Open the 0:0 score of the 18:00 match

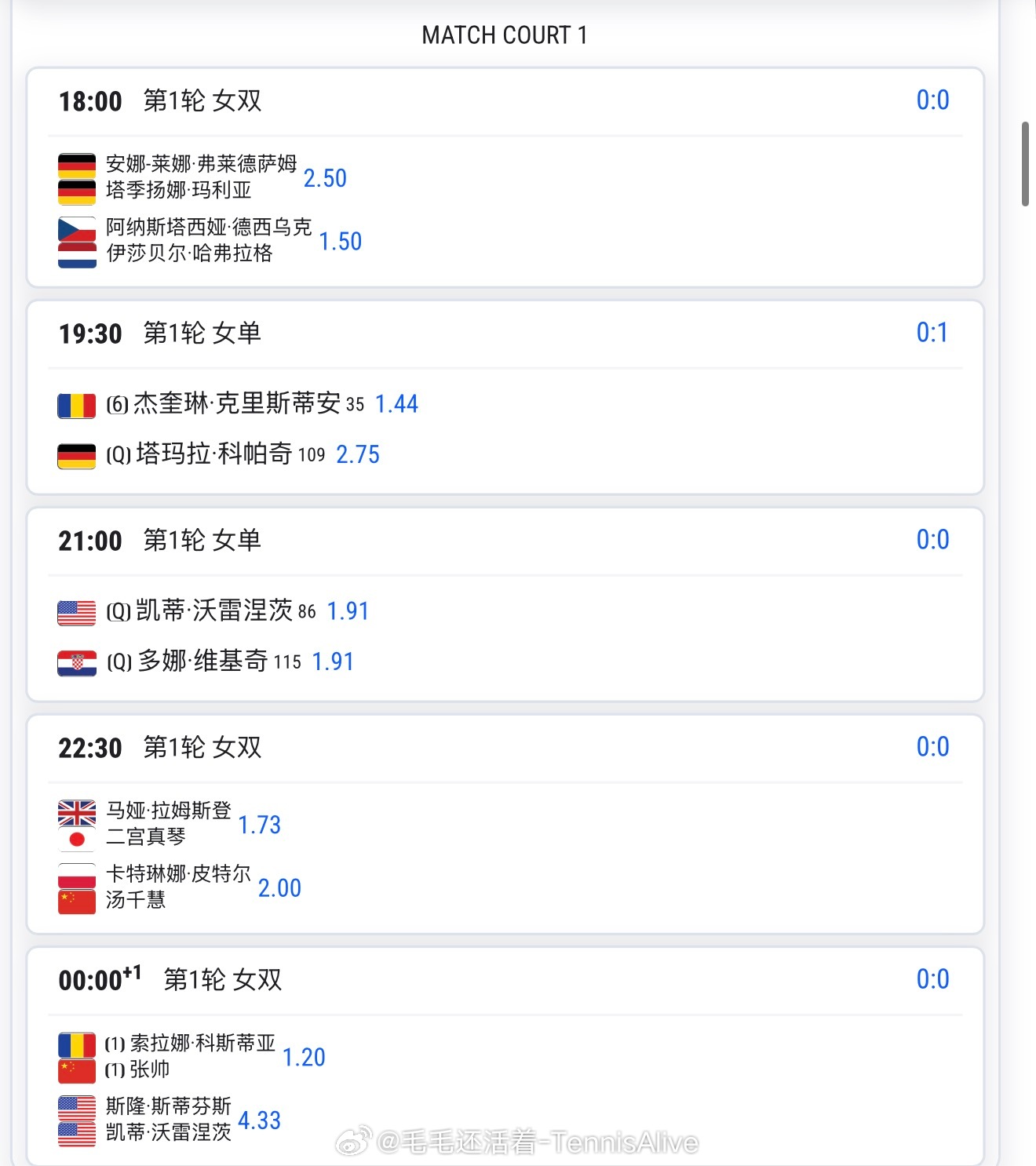[932, 100]
